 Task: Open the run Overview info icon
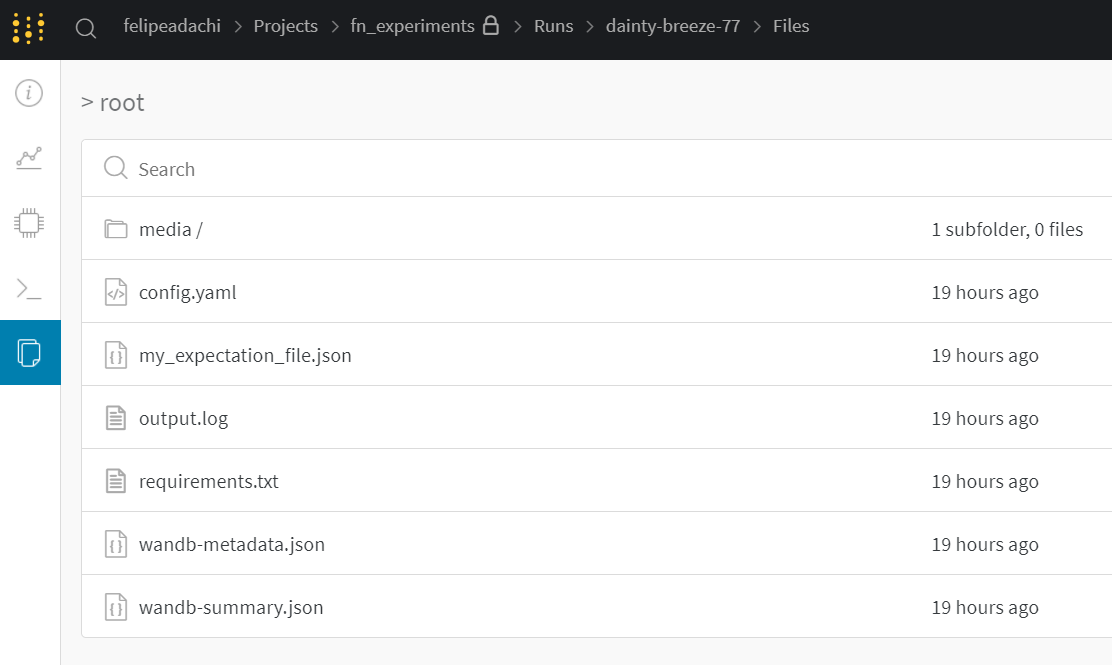point(29,94)
